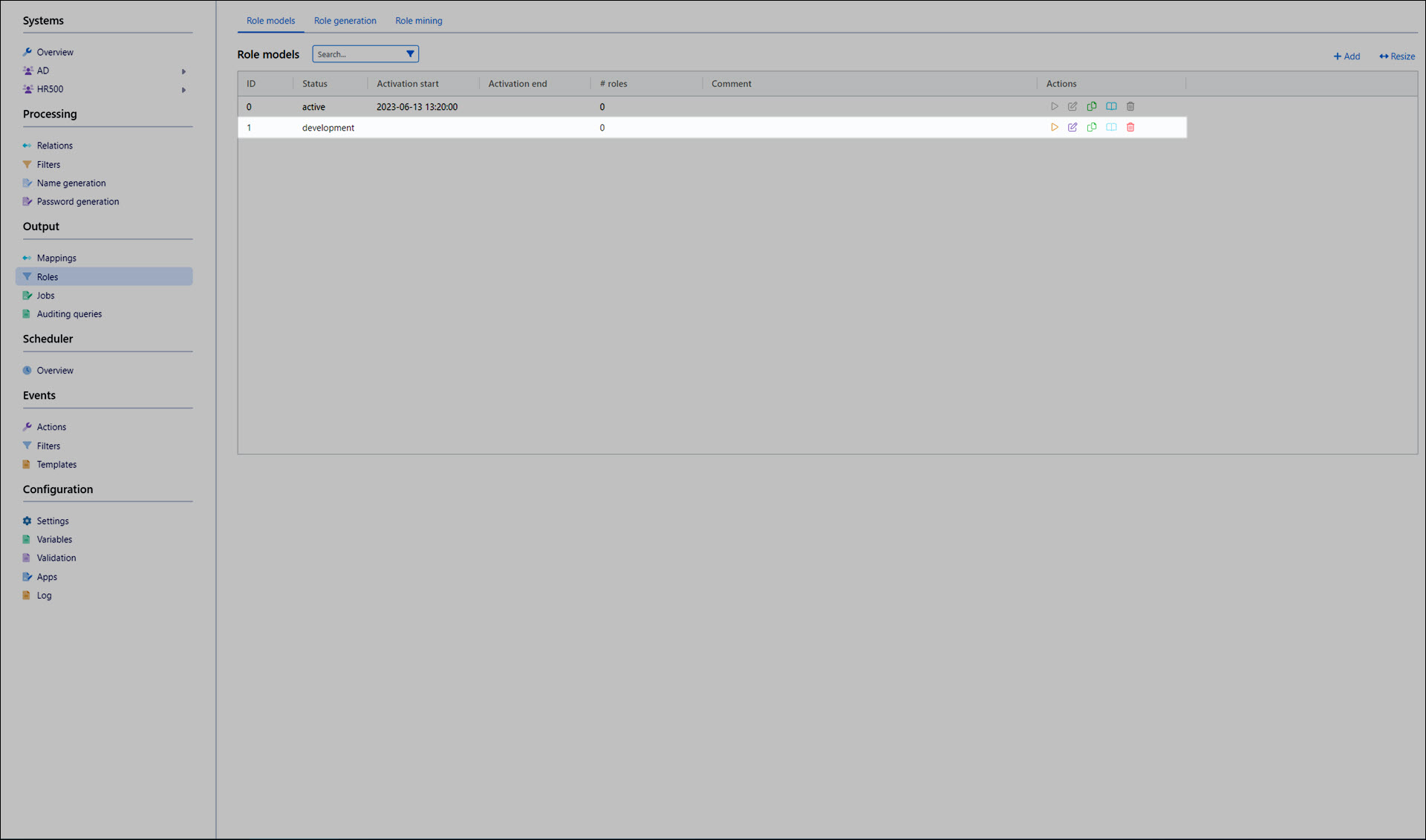Go to Settings under Configuration
The width and height of the screenshot is (1426, 840).
click(53, 521)
